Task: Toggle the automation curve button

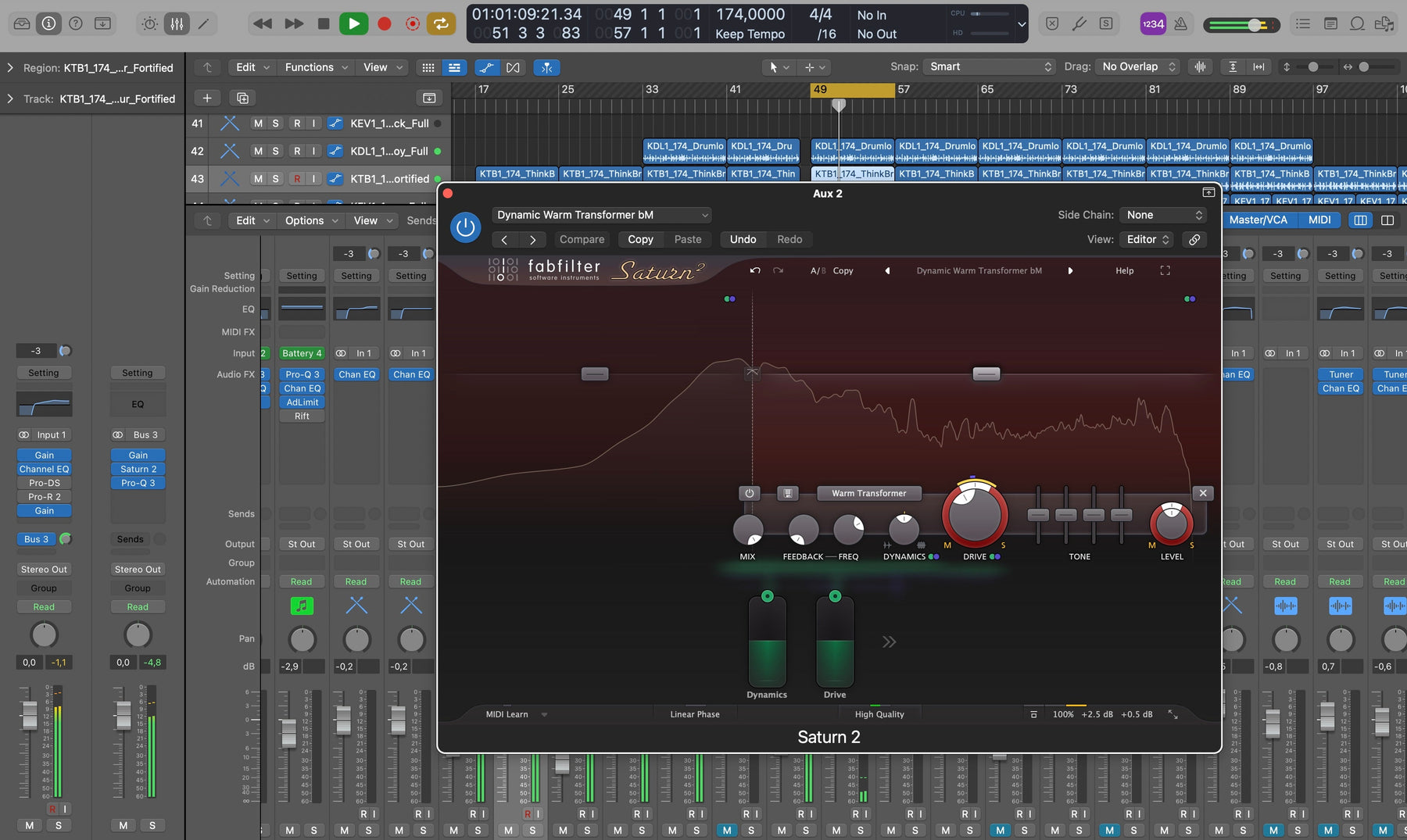Action: (485, 68)
